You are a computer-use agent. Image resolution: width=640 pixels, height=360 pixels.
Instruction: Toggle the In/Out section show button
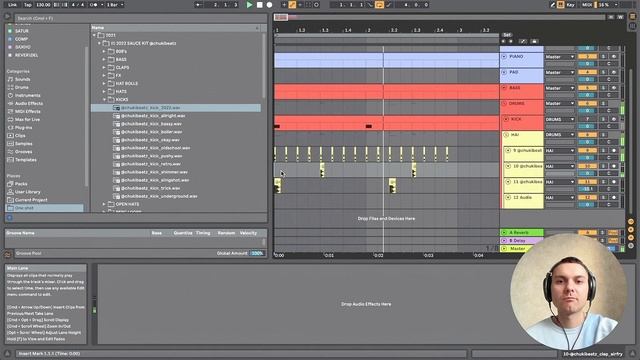click(631, 221)
